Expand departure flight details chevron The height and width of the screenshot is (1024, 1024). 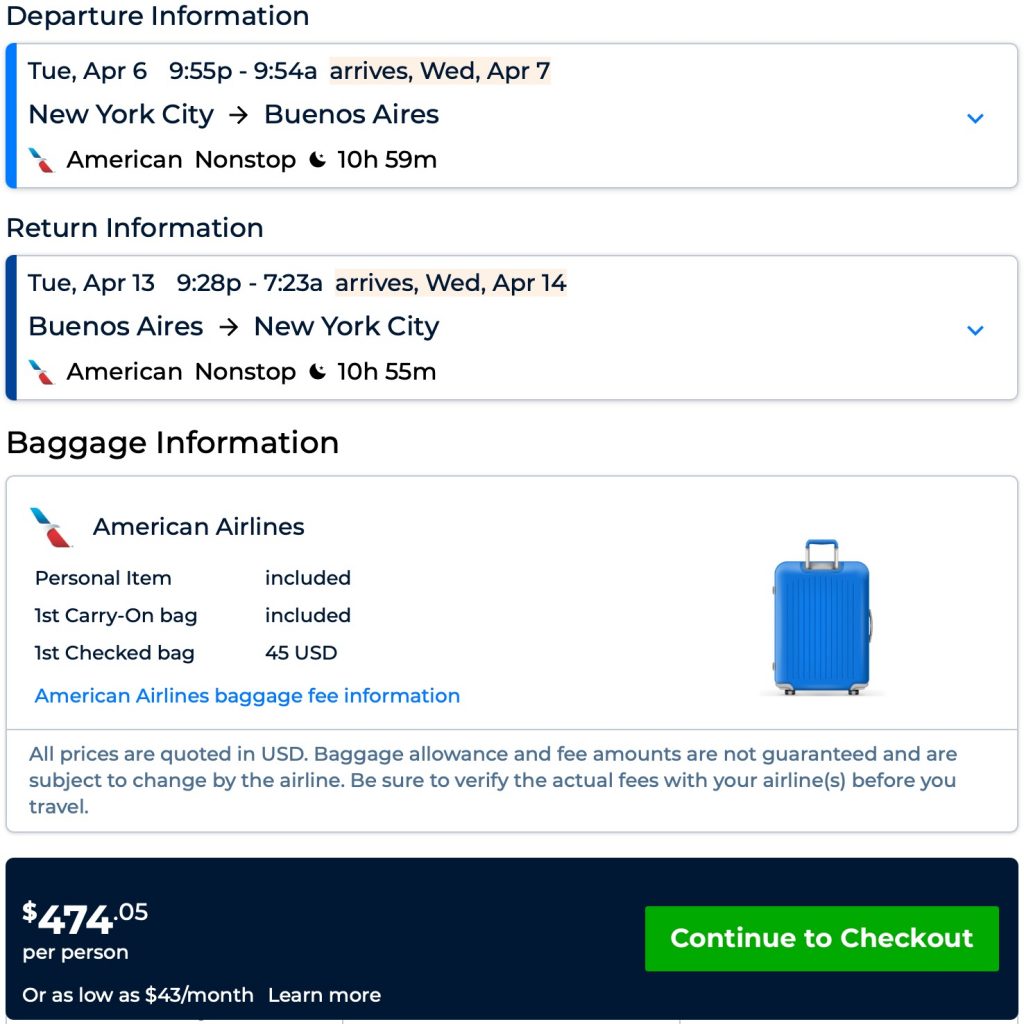975,118
